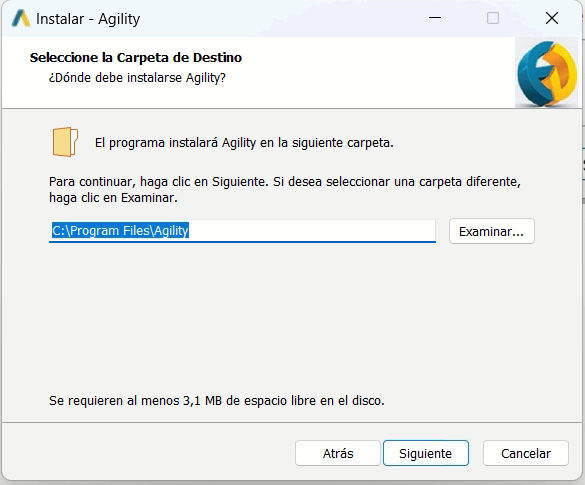This screenshot has width=585, height=485.
Task: Continue with the Siguiente button
Action: pos(426,453)
